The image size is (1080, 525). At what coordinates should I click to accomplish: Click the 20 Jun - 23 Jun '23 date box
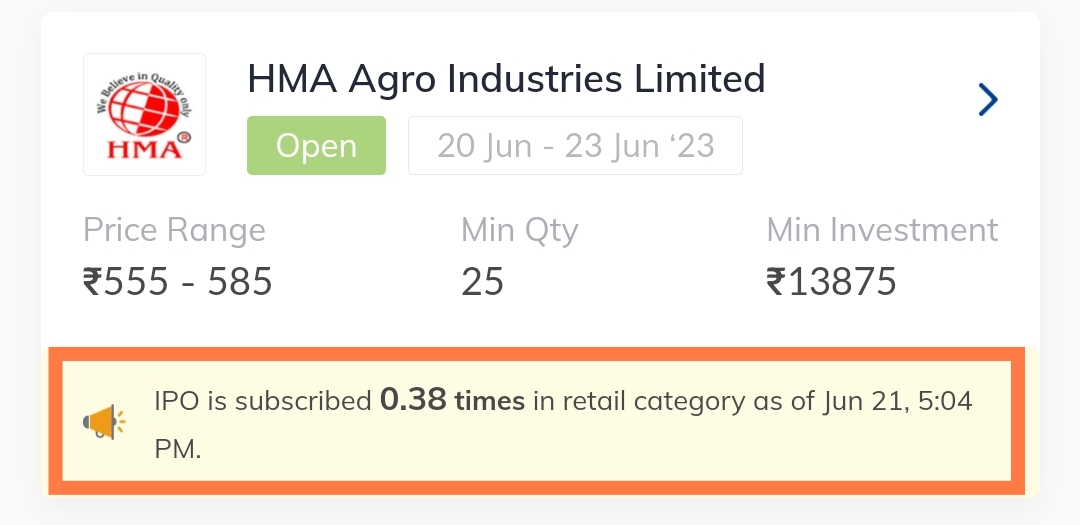coord(575,145)
